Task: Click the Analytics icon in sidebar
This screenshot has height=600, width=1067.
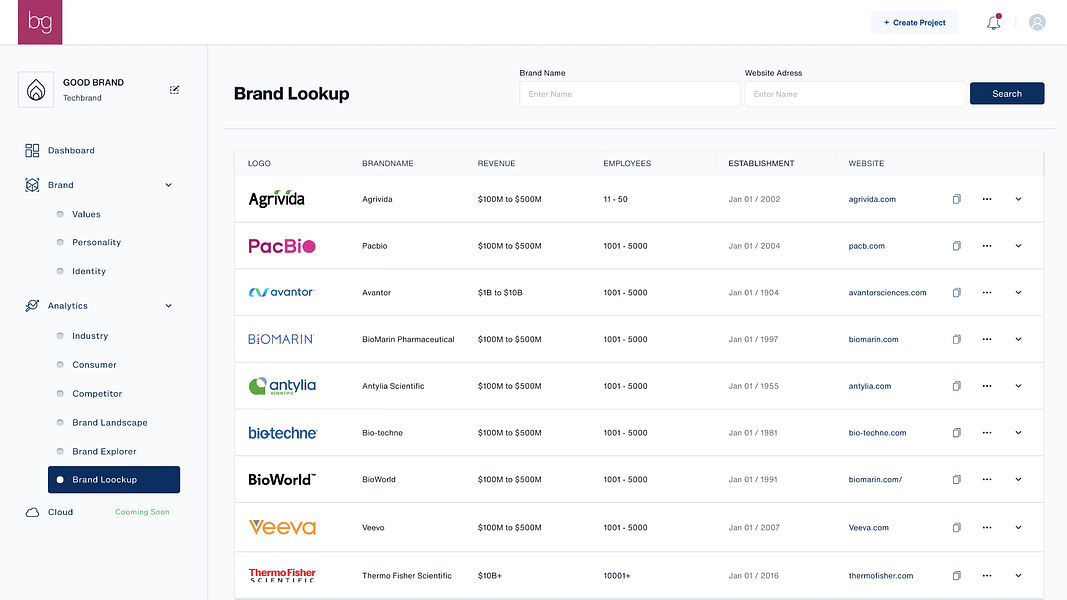Action: (32, 306)
